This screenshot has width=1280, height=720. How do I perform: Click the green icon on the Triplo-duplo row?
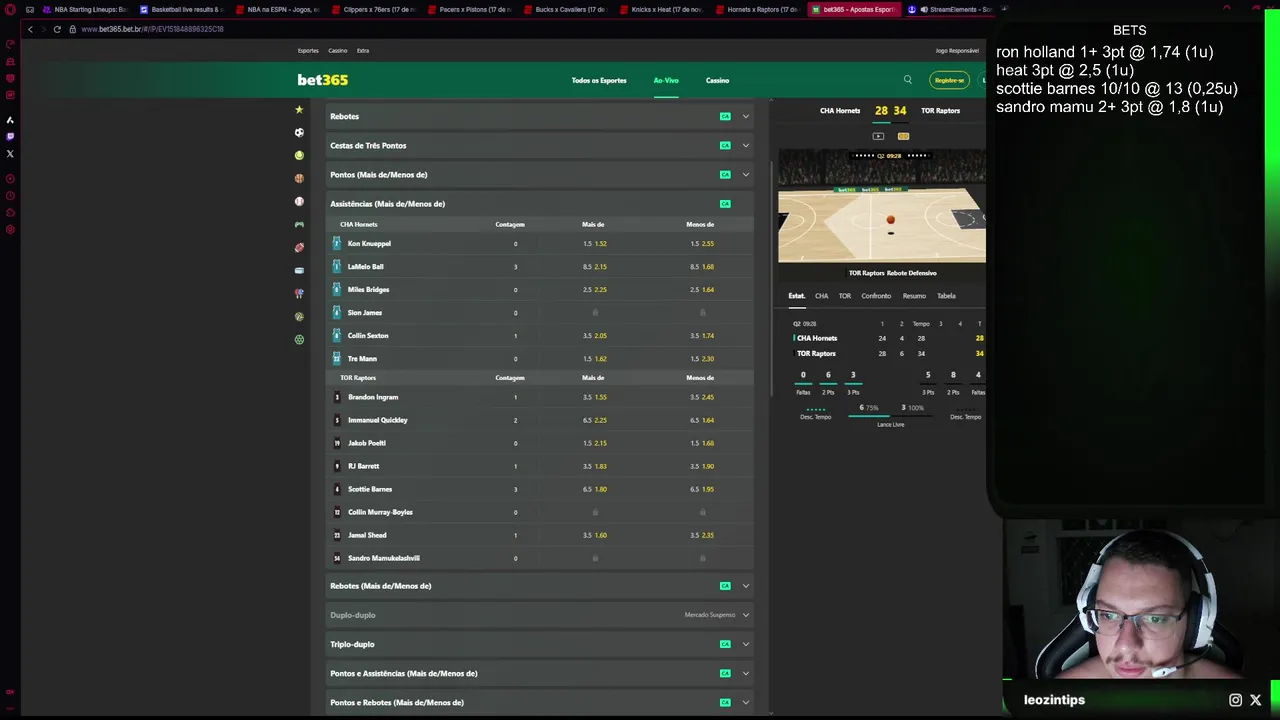pyautogui.click(x=725, y=644)
